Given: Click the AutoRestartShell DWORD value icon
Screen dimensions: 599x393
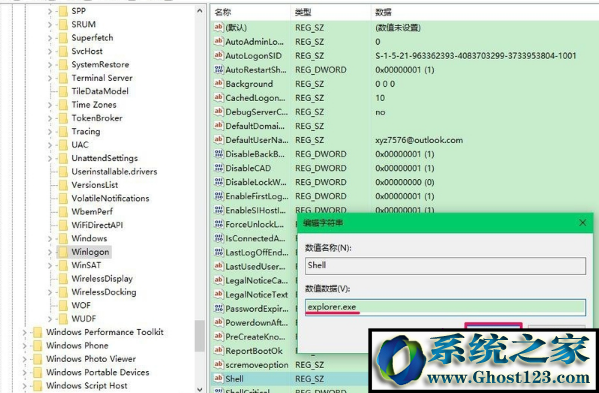Looking at the screenshot, I should point(219,70).
